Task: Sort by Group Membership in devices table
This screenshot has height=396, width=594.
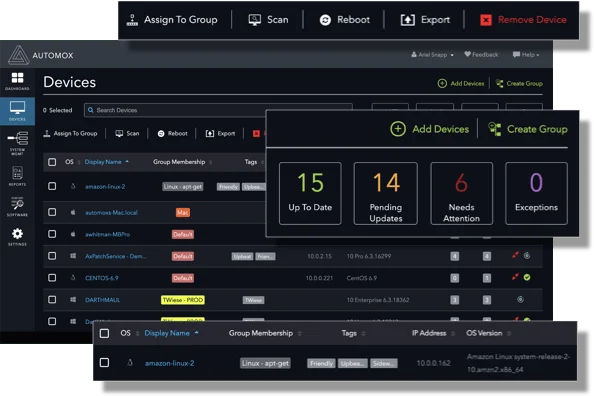Action: click(182, 162)
